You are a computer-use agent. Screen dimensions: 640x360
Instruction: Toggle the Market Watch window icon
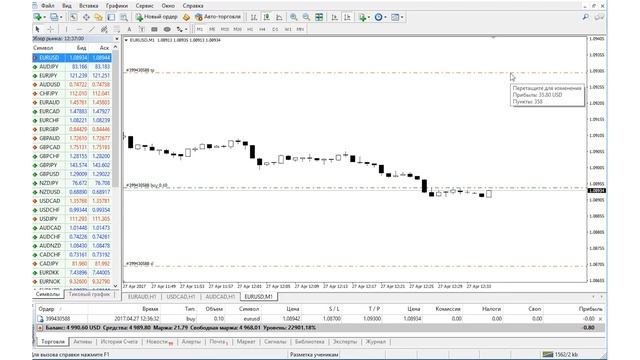pos(73,17)
